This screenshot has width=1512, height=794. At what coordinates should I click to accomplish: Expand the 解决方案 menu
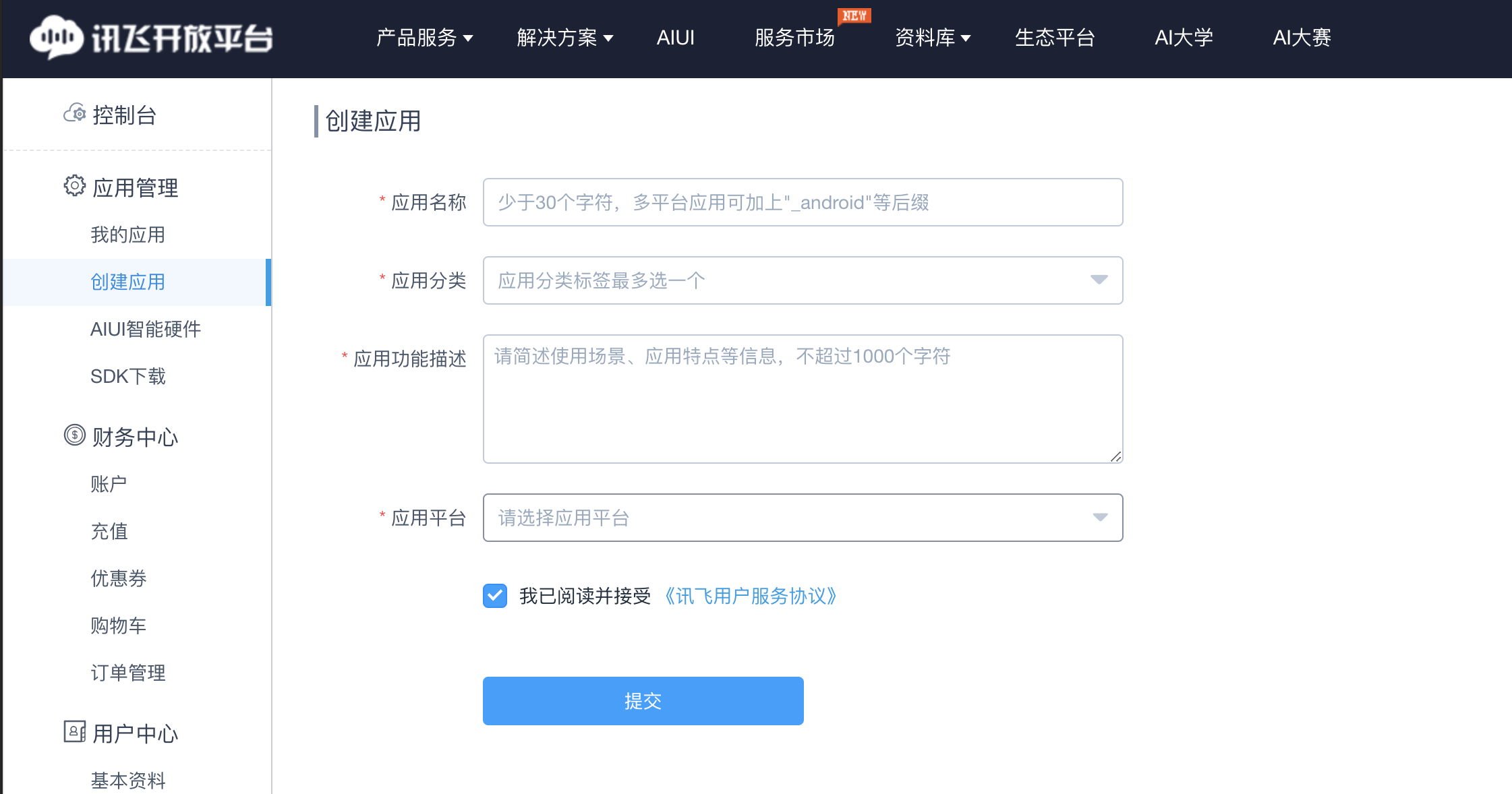point(564,38)
